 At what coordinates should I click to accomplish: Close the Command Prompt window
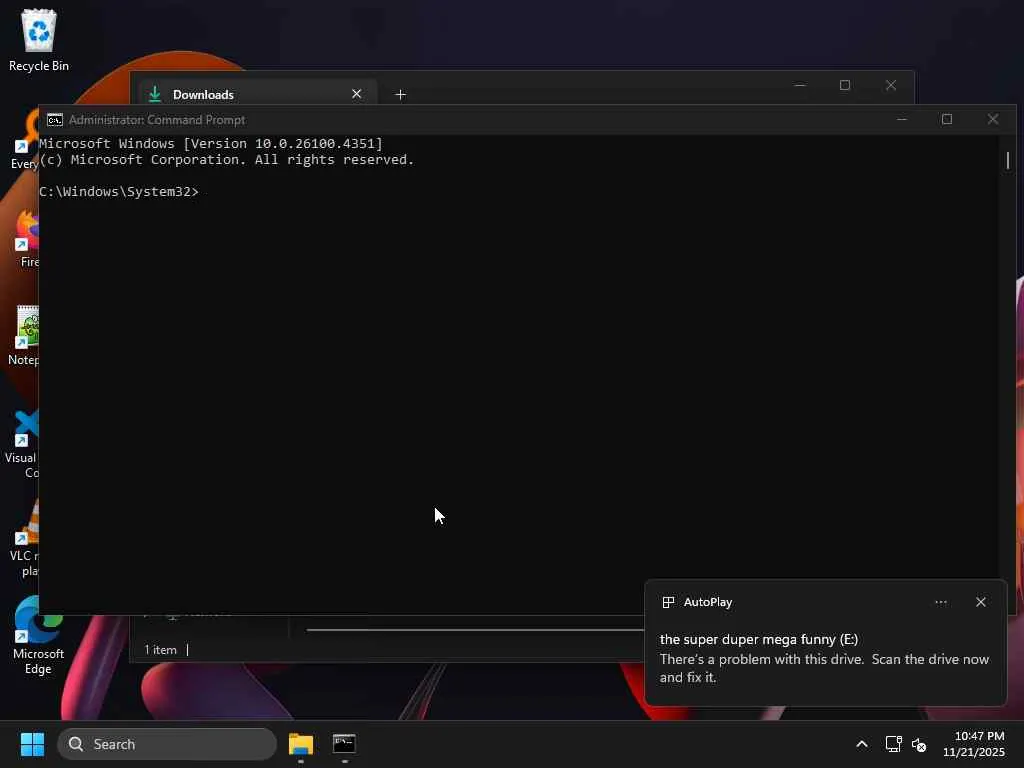coord(993,120)
